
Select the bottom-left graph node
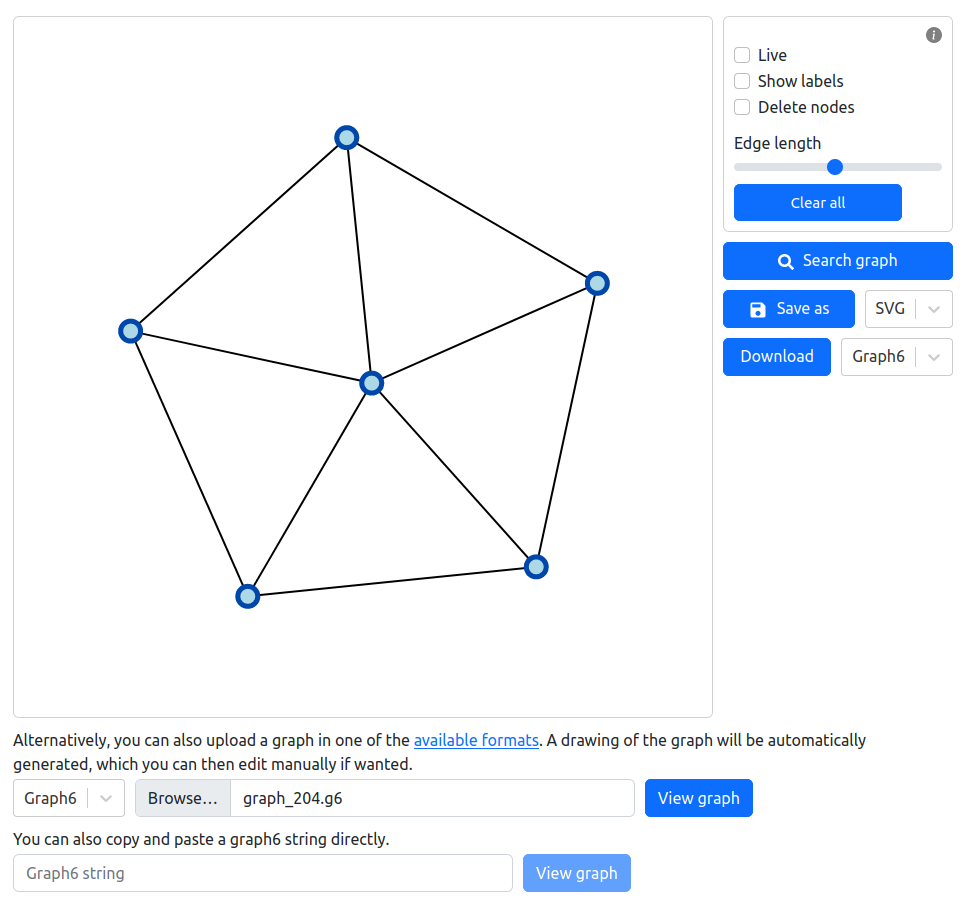coord(247,596)
